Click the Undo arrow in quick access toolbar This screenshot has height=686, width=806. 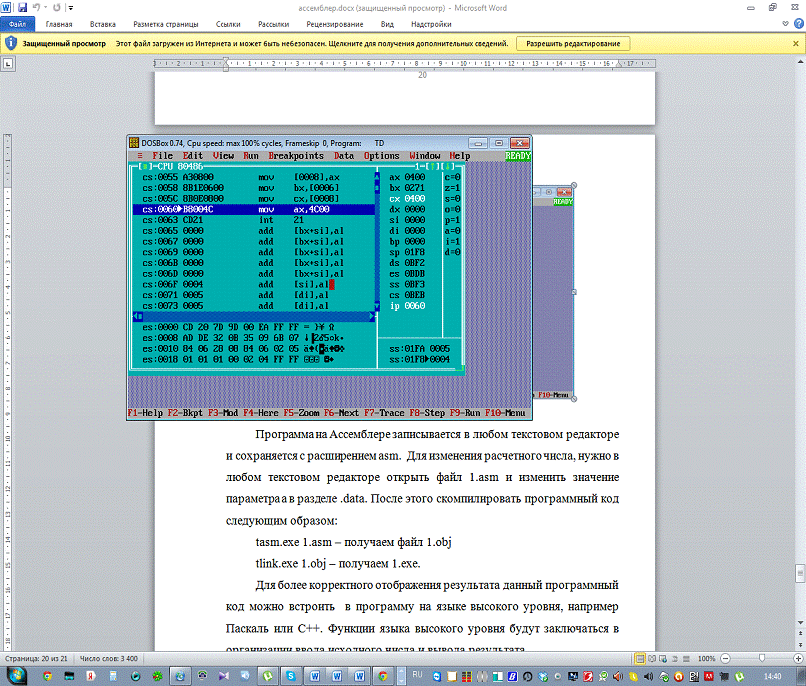click(x=38, y=7)
